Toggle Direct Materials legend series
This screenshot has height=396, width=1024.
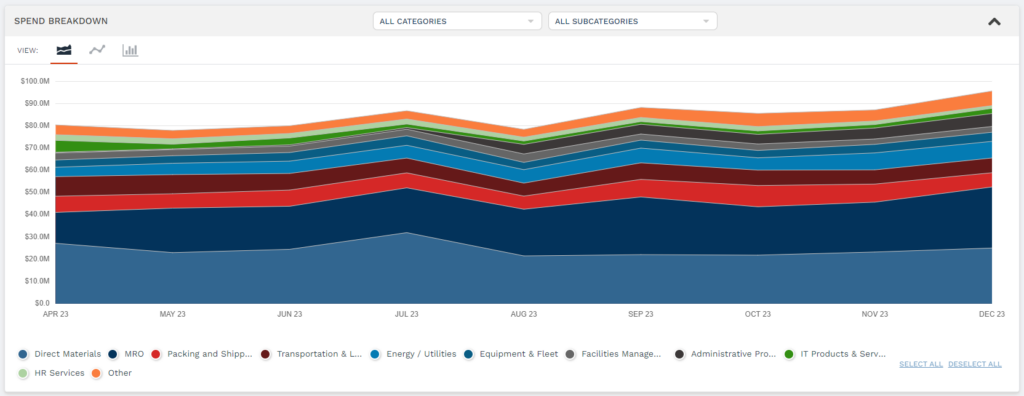point(60,354)
